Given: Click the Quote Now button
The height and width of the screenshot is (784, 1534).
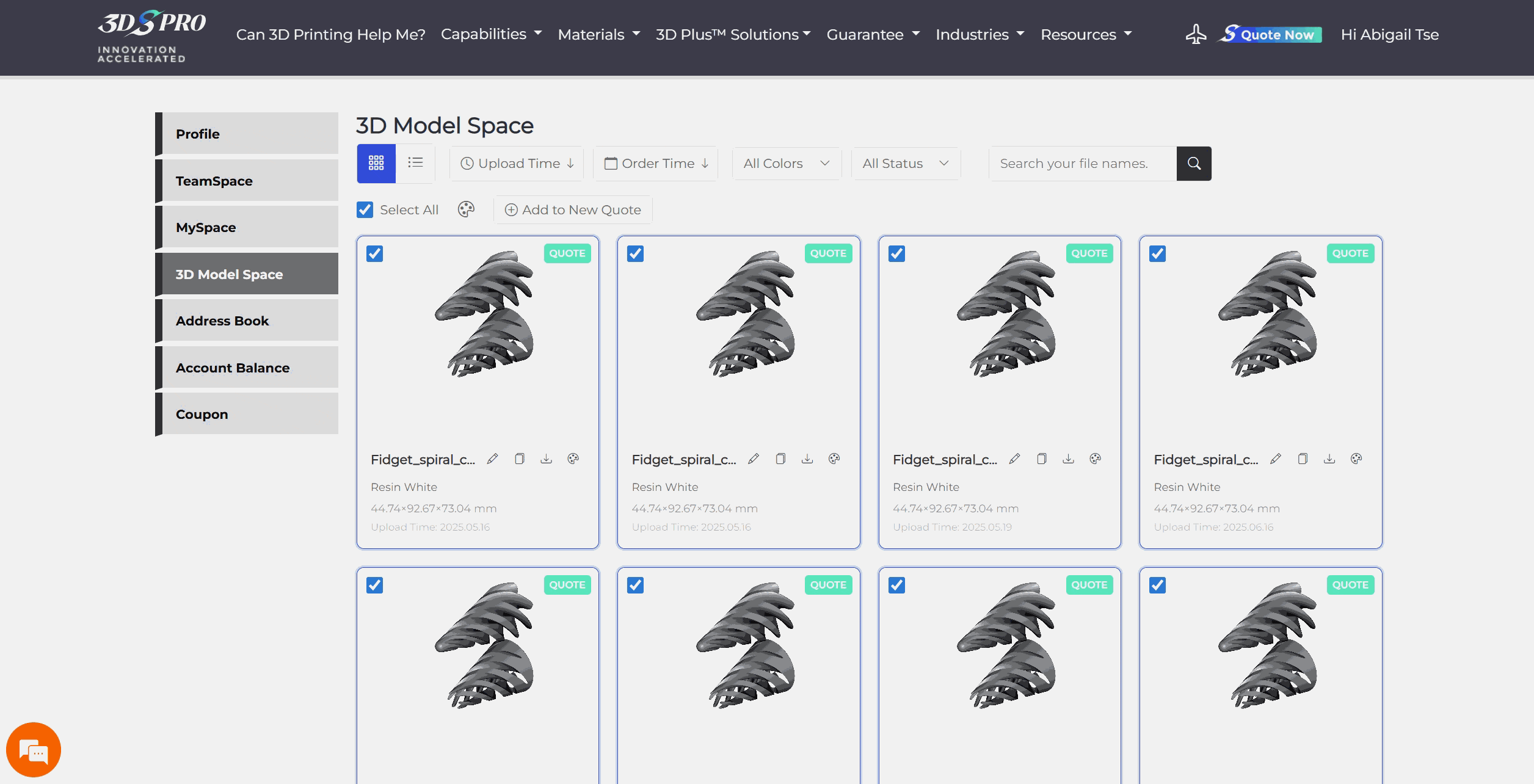Looking at the screenshot, I should pos(1269,34).
